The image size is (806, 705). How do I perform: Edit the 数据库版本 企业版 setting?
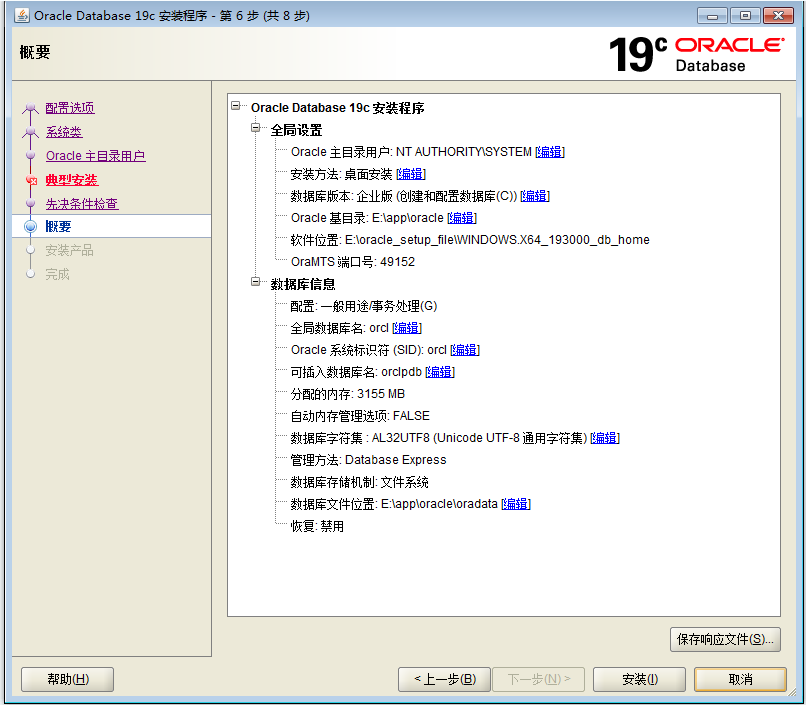coord(535,196)
